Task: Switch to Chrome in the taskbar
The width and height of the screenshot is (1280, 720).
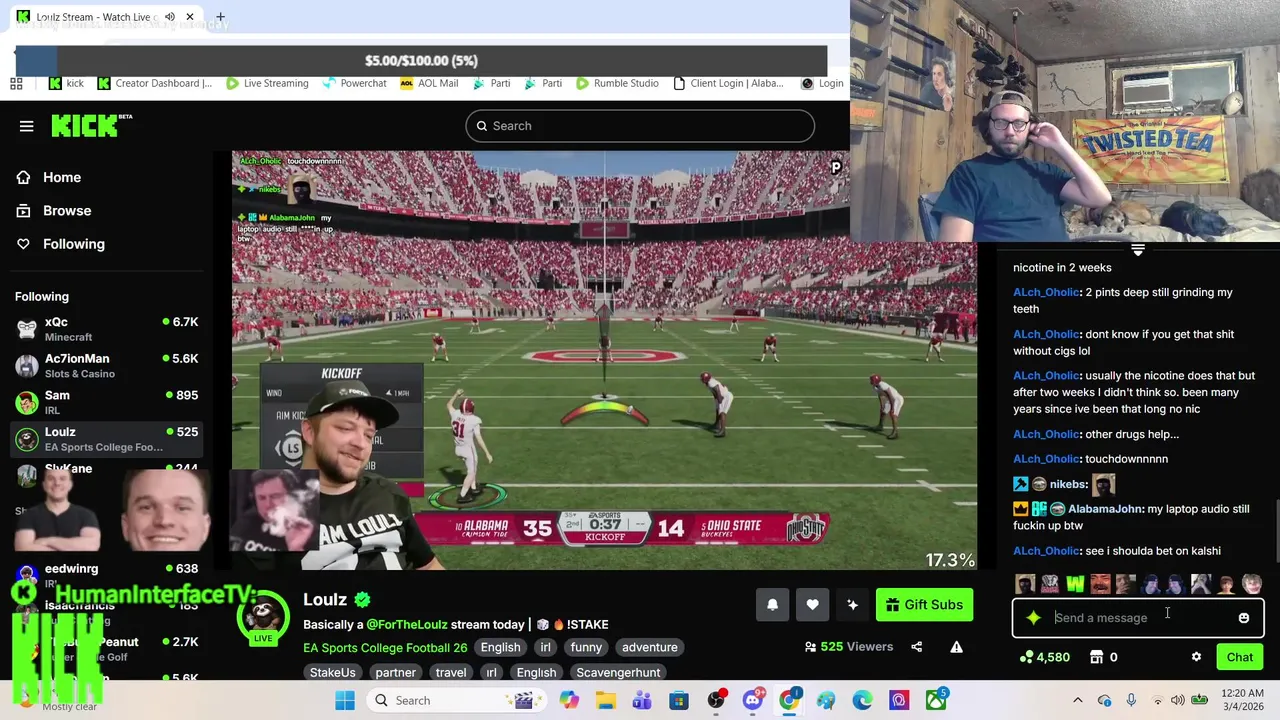Action: pyautogui.click(x=790, y=700)
